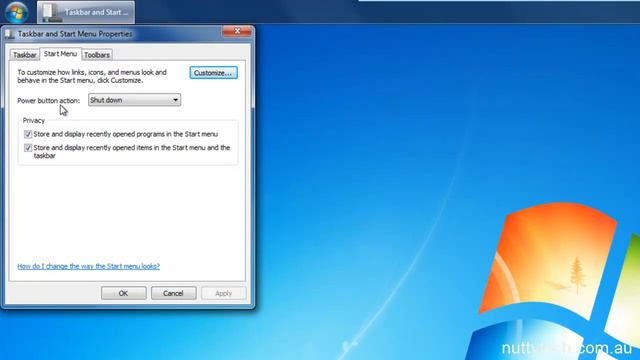This screenshot has width=640, height=360.
Task: Expand the Power button action dropdown
Action: coord(134,100)
